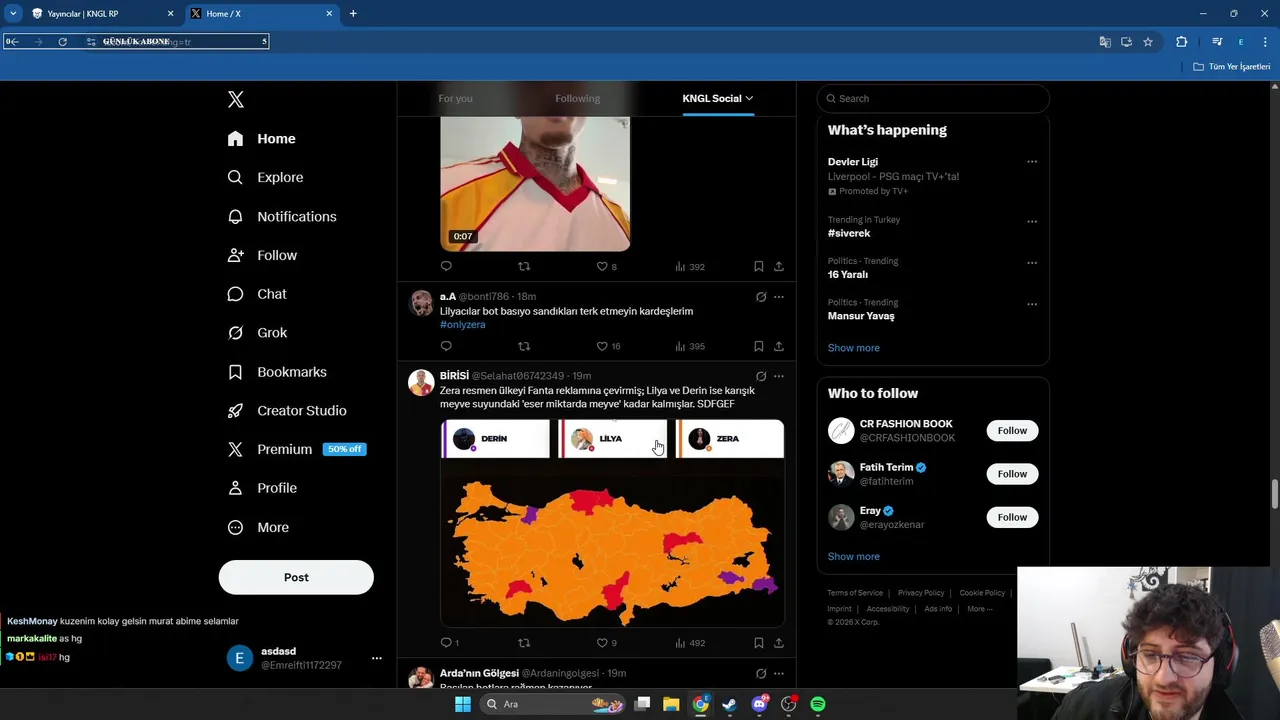Open the Follow page in the sidebar
This screenshot has height=720, width=1280.
click(262, 255)
